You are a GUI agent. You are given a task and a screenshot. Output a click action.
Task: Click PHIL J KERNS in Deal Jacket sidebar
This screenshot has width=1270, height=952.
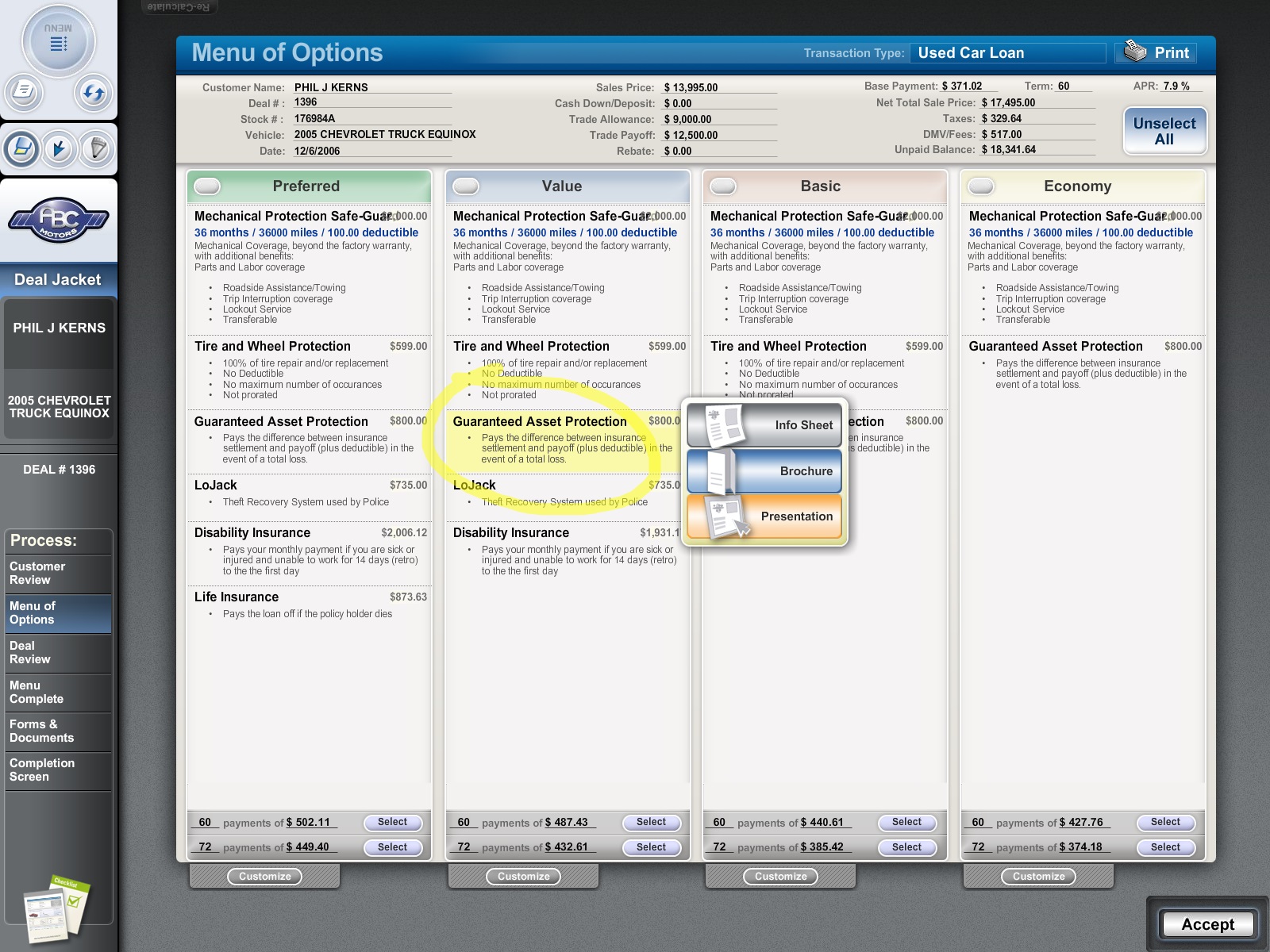59,328
